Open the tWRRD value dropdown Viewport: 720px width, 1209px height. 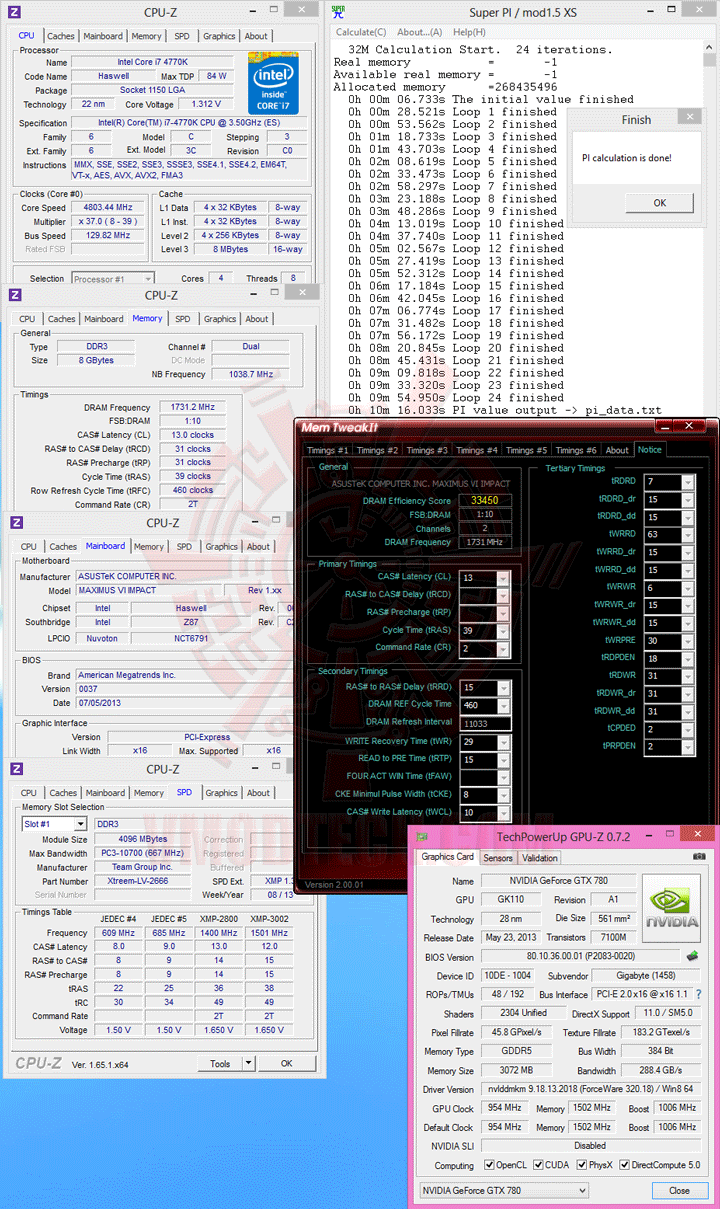[x=687, y=535]
